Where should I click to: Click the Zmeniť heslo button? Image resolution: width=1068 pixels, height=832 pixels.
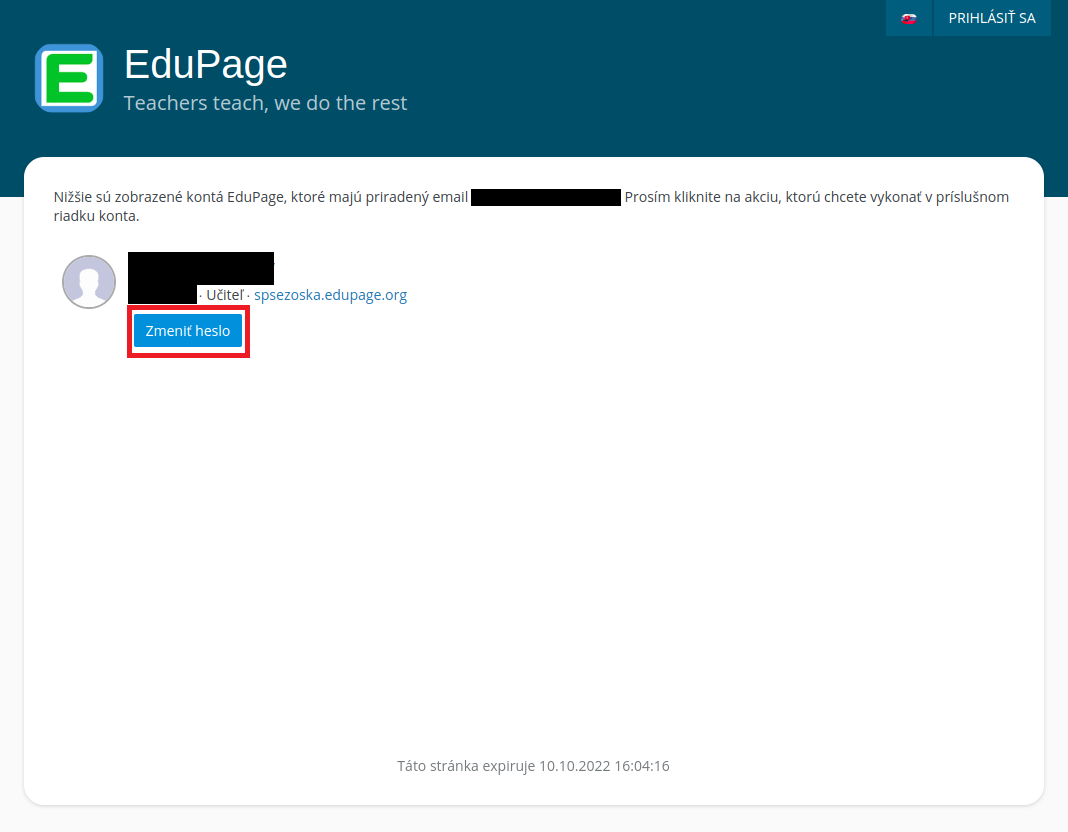pyautogui.click(x=188, y=331)
